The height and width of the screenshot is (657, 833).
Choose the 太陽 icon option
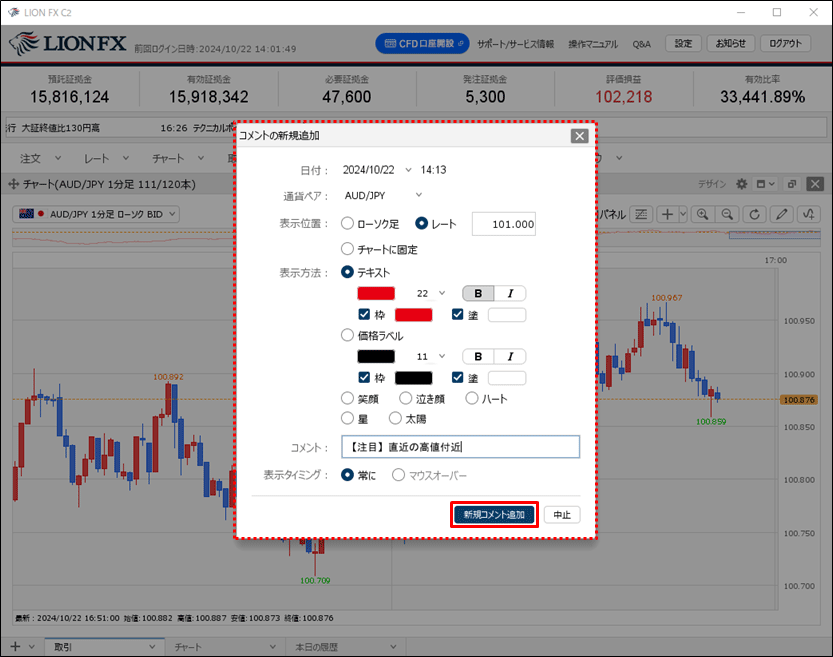coord(395,419)
